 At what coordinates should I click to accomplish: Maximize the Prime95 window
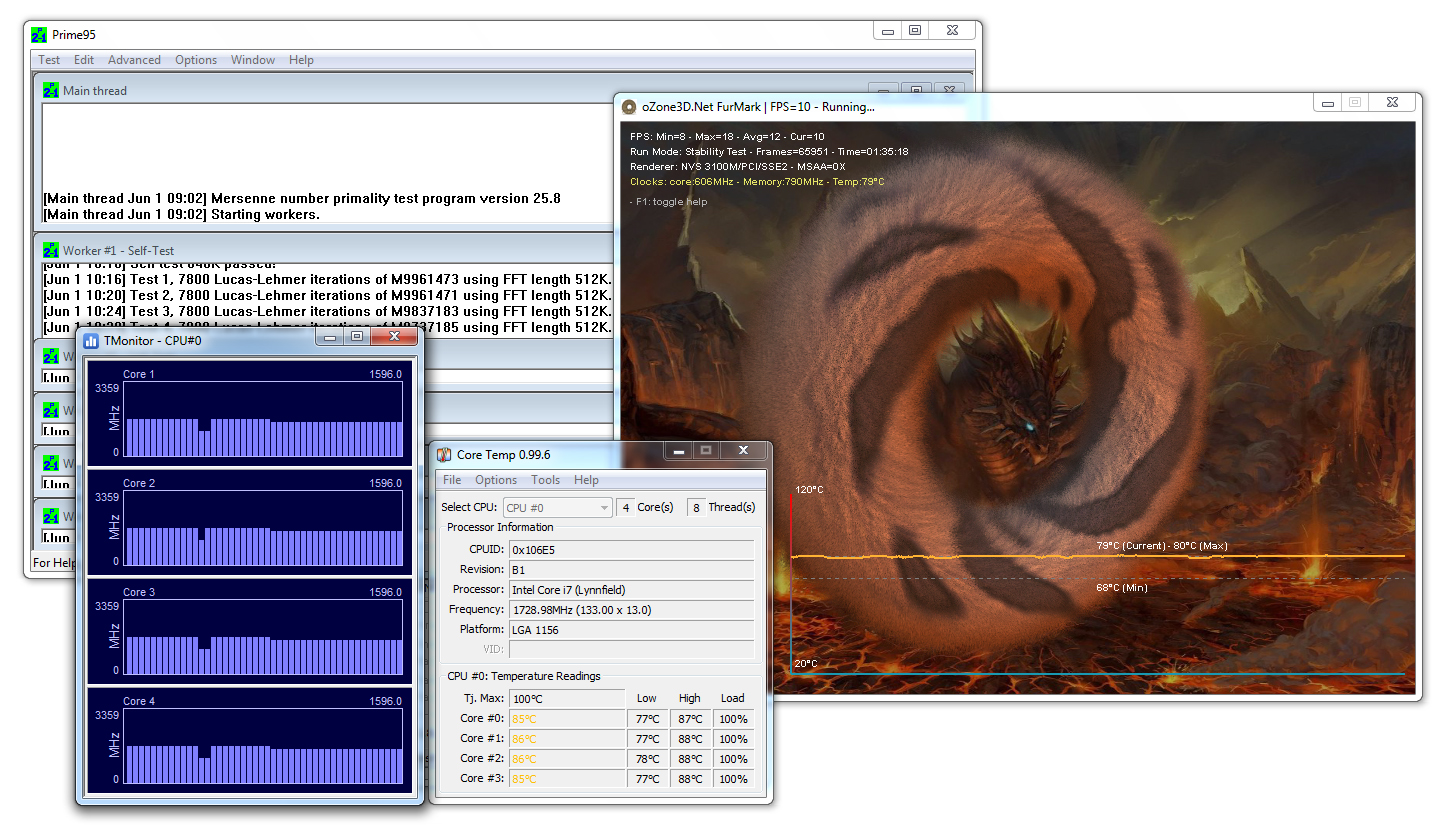[x=915, y=31]
